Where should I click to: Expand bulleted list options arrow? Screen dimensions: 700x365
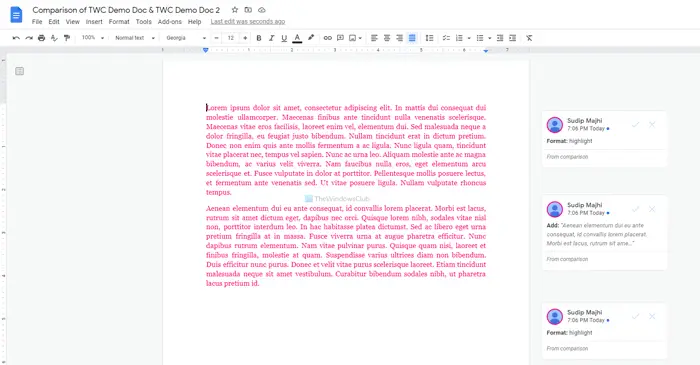490,38
